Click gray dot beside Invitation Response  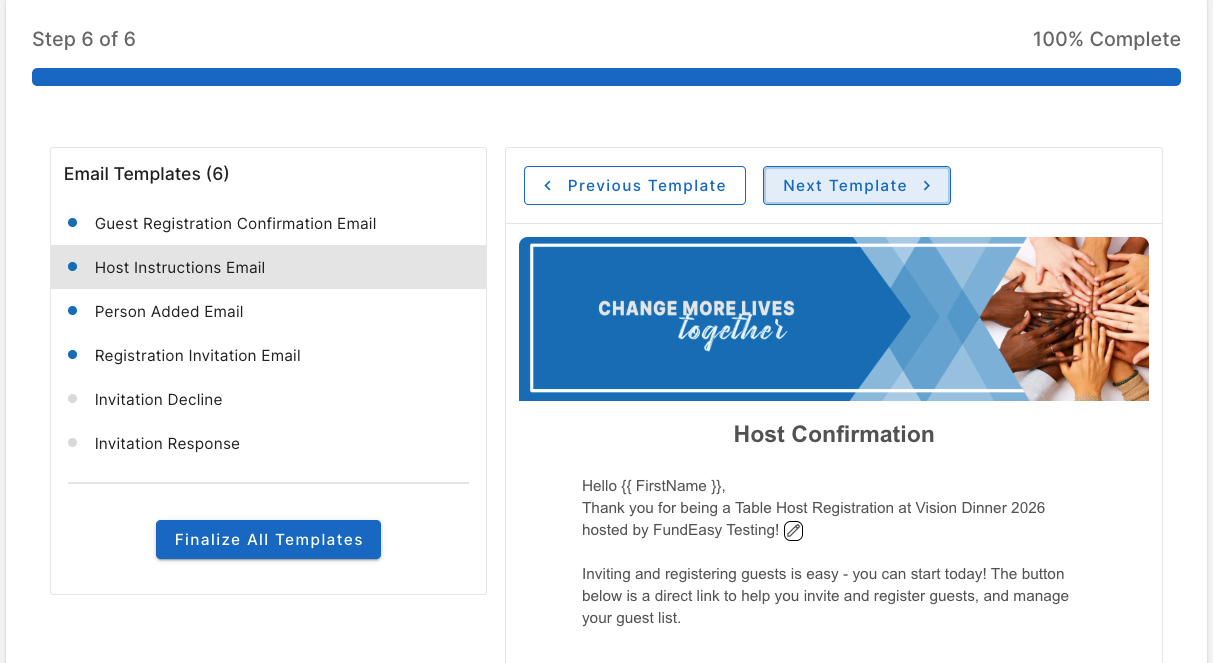(x=72, y=443)
